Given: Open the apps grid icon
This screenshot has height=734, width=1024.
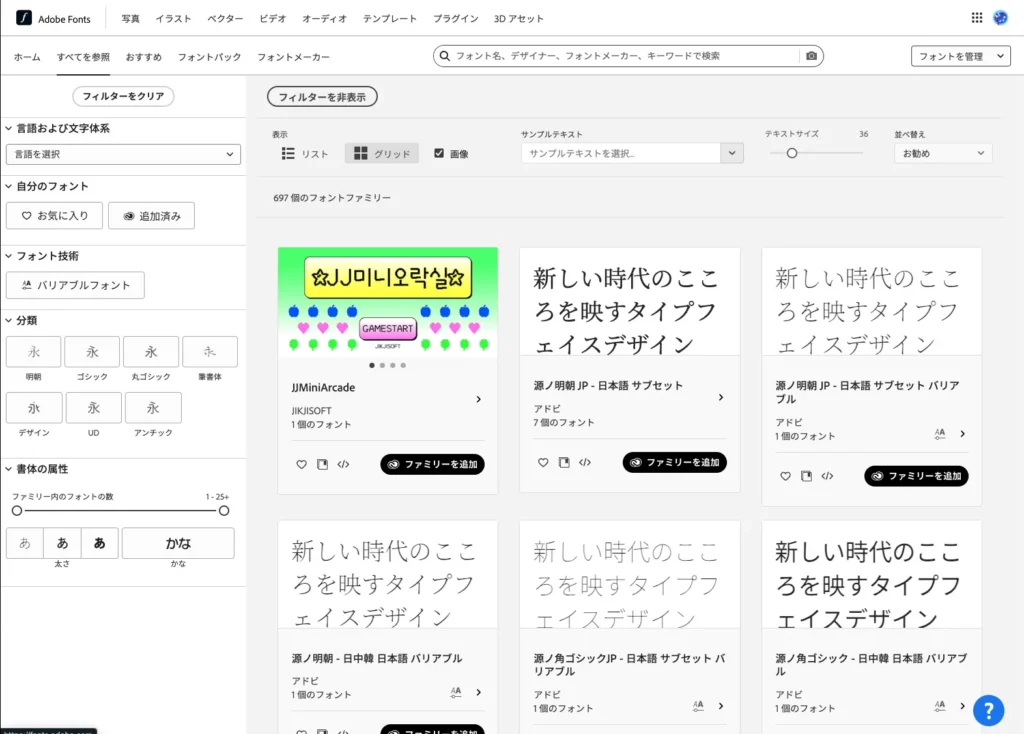Looking at the screenshot, I should point(977,18).
